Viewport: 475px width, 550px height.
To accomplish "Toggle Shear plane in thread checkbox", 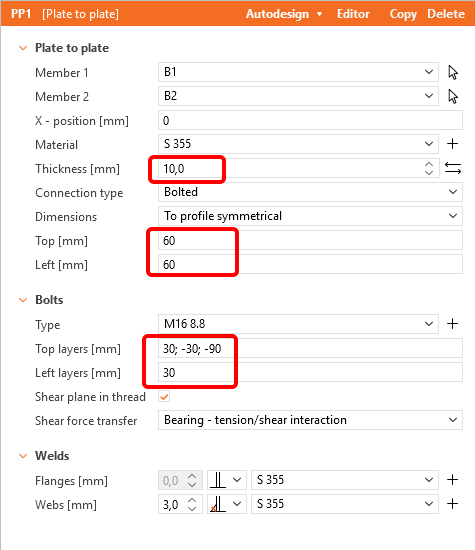I will [x=164, y=397].
